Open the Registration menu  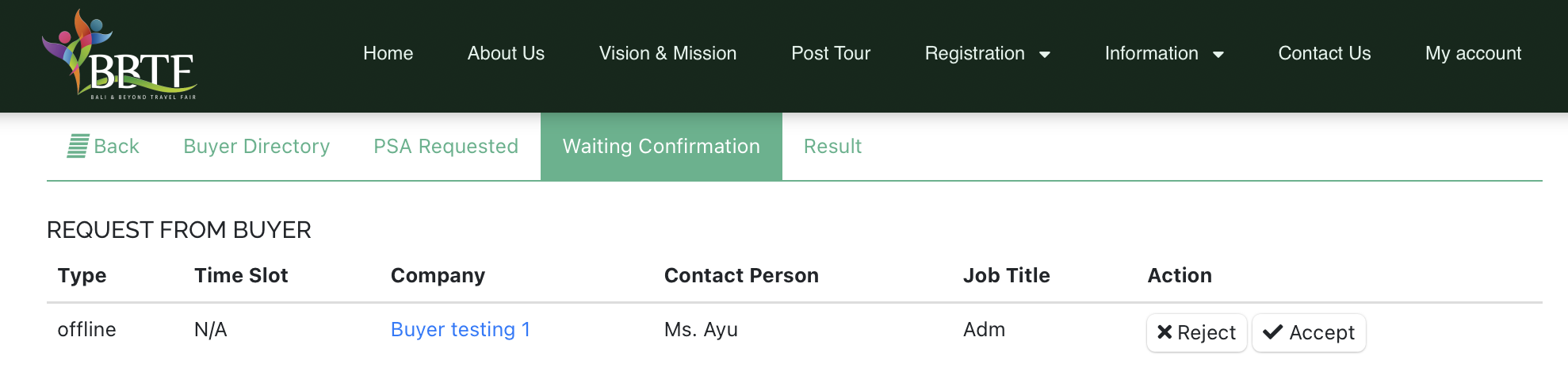(988, 53)
